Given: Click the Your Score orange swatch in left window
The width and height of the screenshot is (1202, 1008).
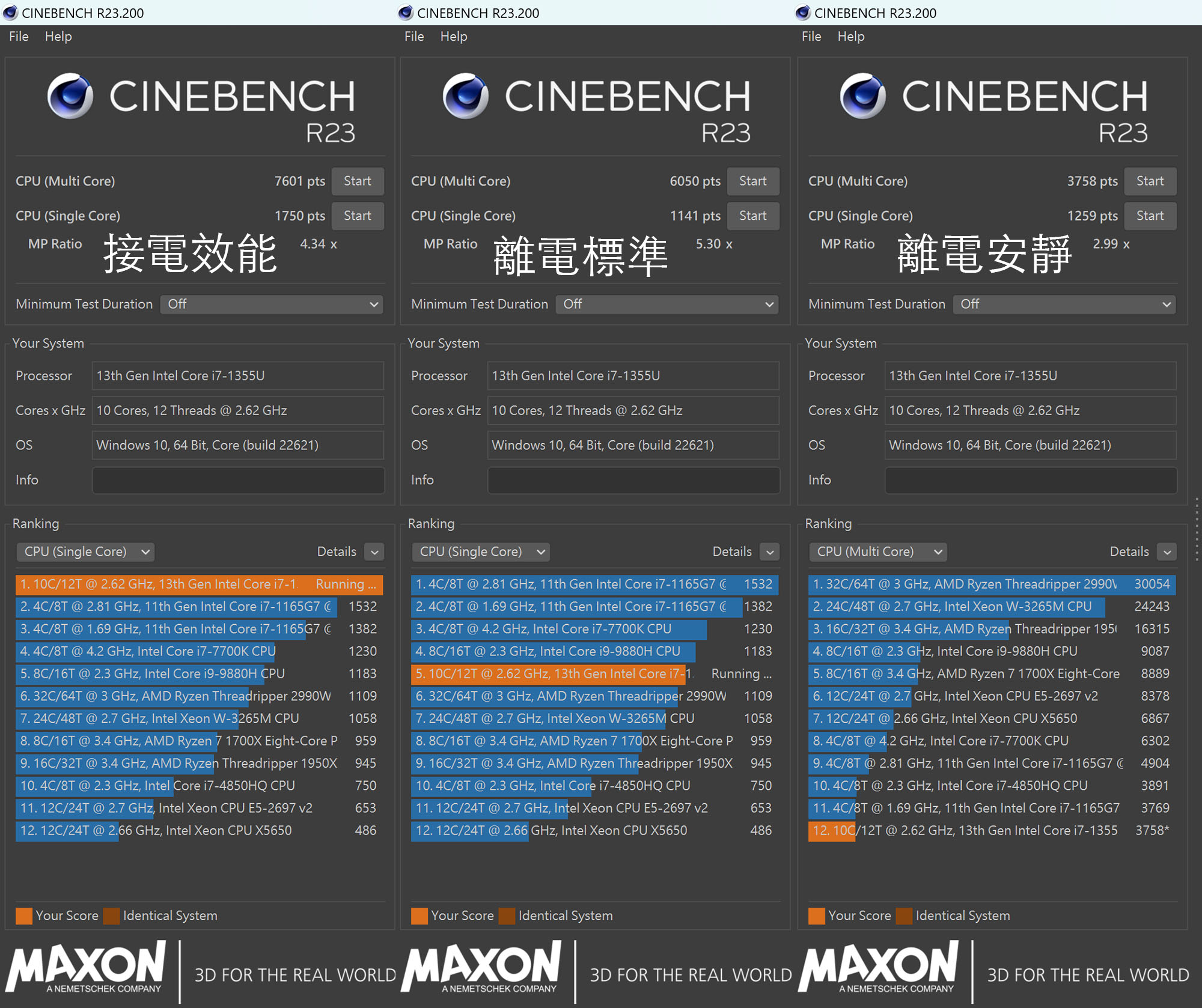Looking at the screenshot, I should [24, 916].
